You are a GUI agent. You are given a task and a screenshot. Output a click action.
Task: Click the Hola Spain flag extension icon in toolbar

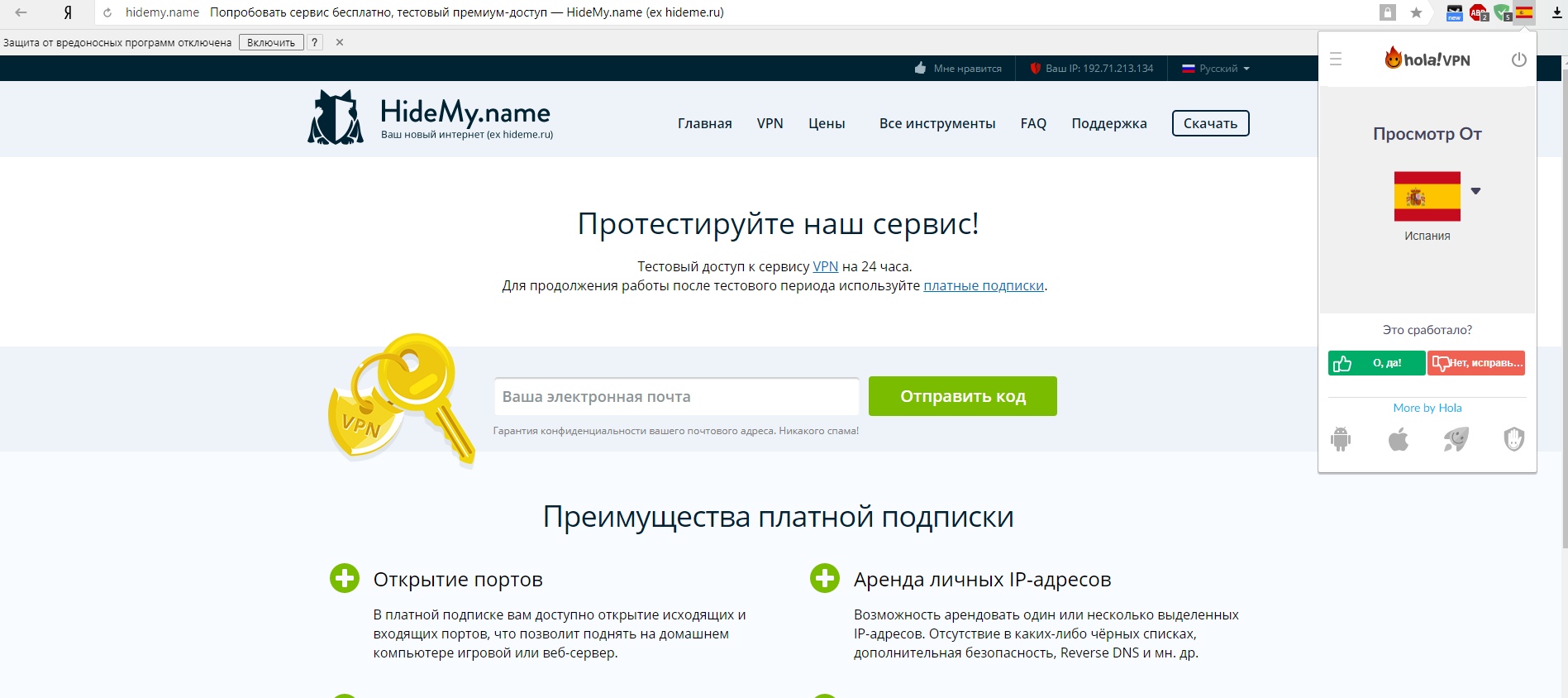click(1524, 12)
